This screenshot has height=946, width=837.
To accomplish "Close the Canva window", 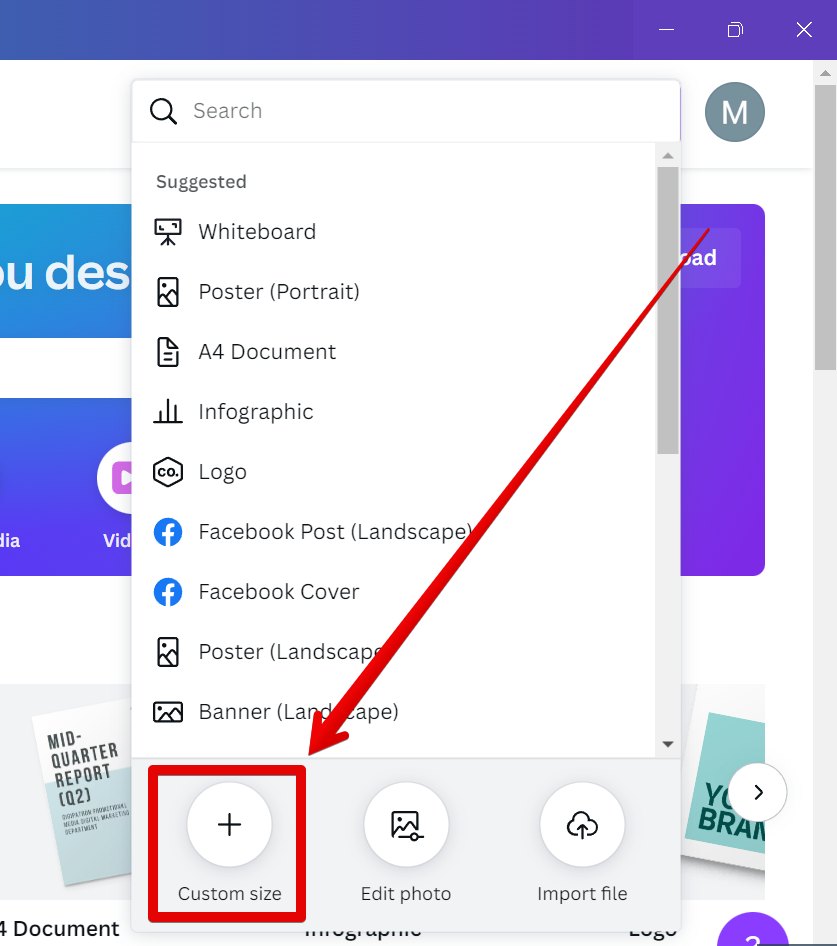I will [x=804, y=30].
